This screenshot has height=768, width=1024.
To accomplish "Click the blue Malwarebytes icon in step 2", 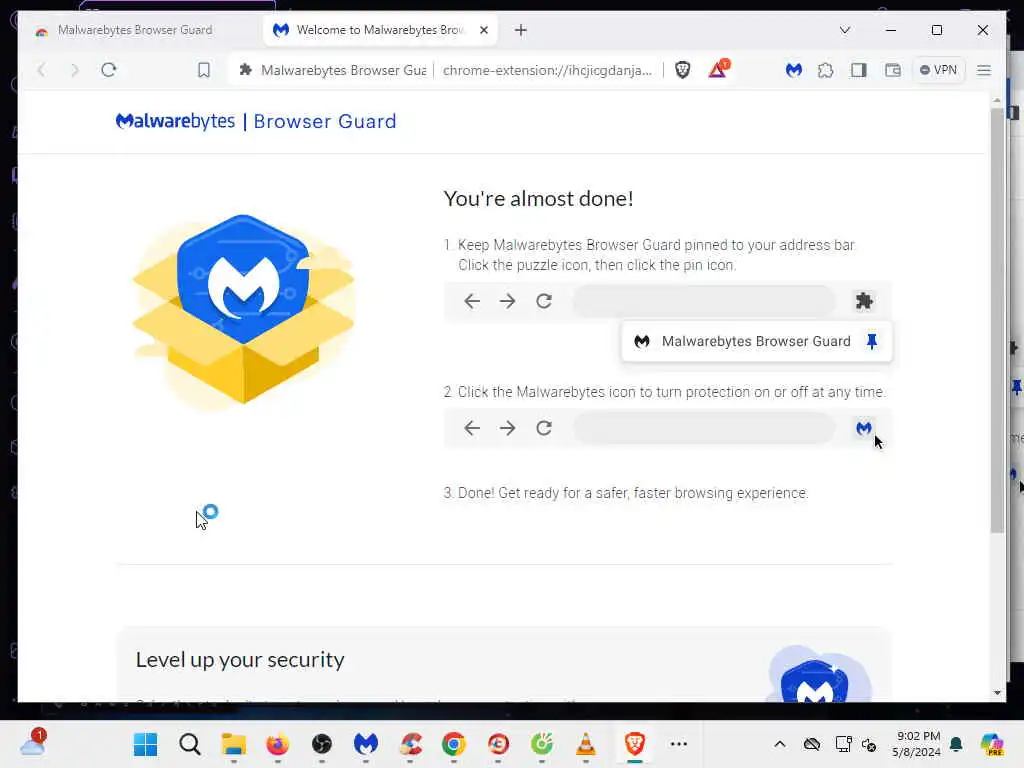I will tap(864, 428).
